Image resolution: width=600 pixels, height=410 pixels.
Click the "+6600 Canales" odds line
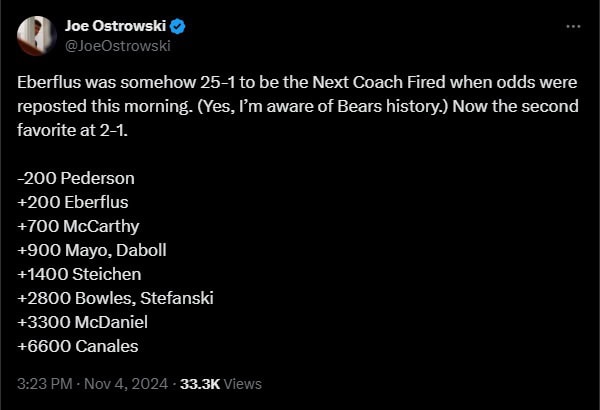(x=78, y=346)
